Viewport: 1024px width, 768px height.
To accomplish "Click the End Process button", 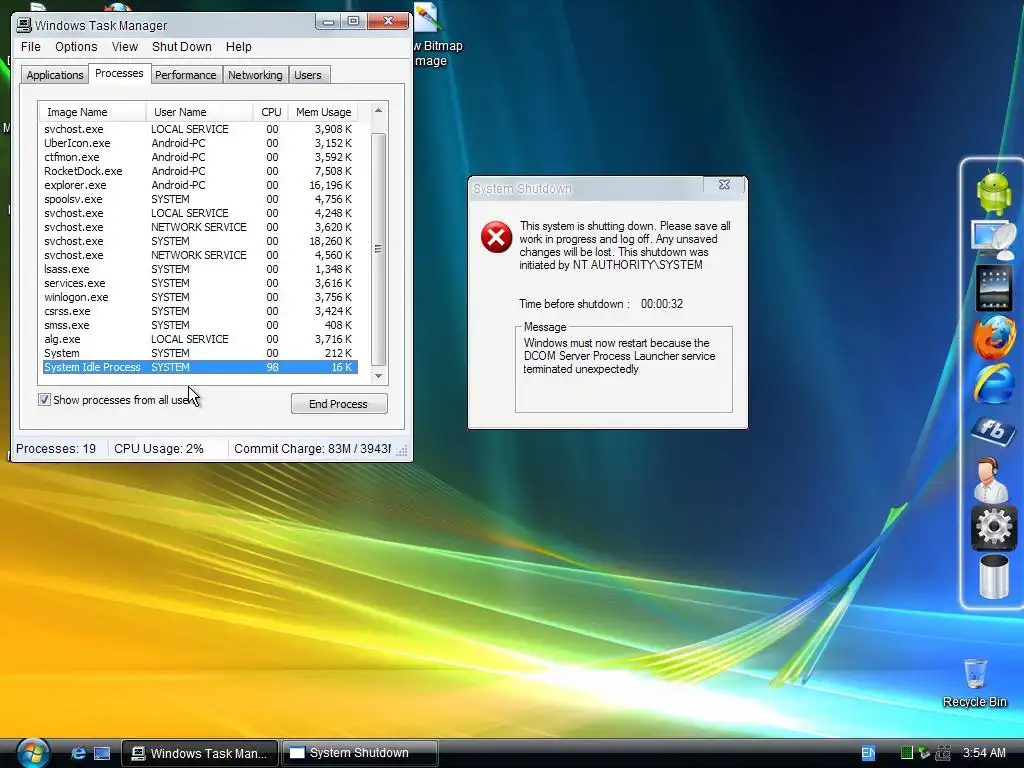I will 339,404.
